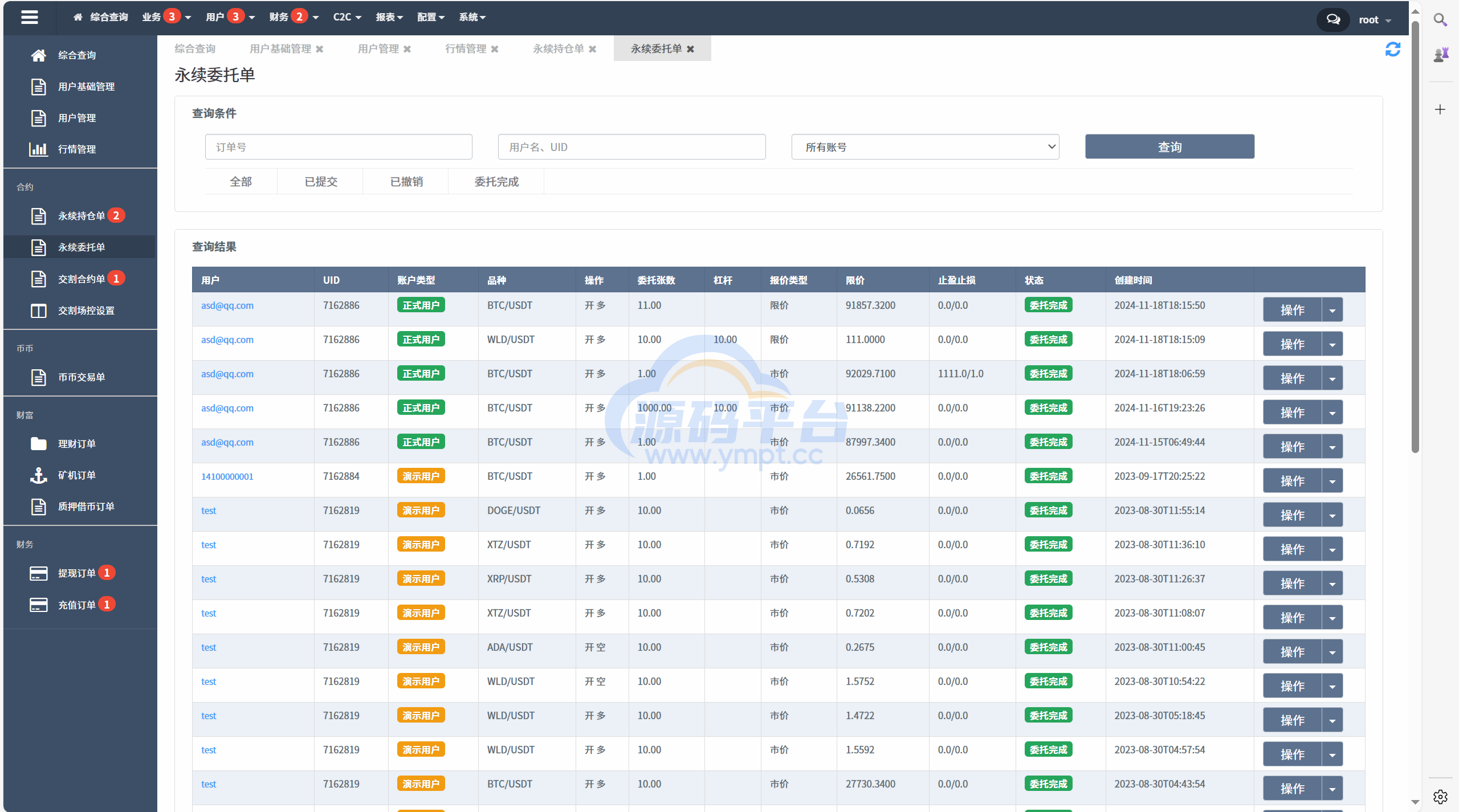Expand 财务 top menu
The image size is (1459, 812).
(x=294, y=17)
